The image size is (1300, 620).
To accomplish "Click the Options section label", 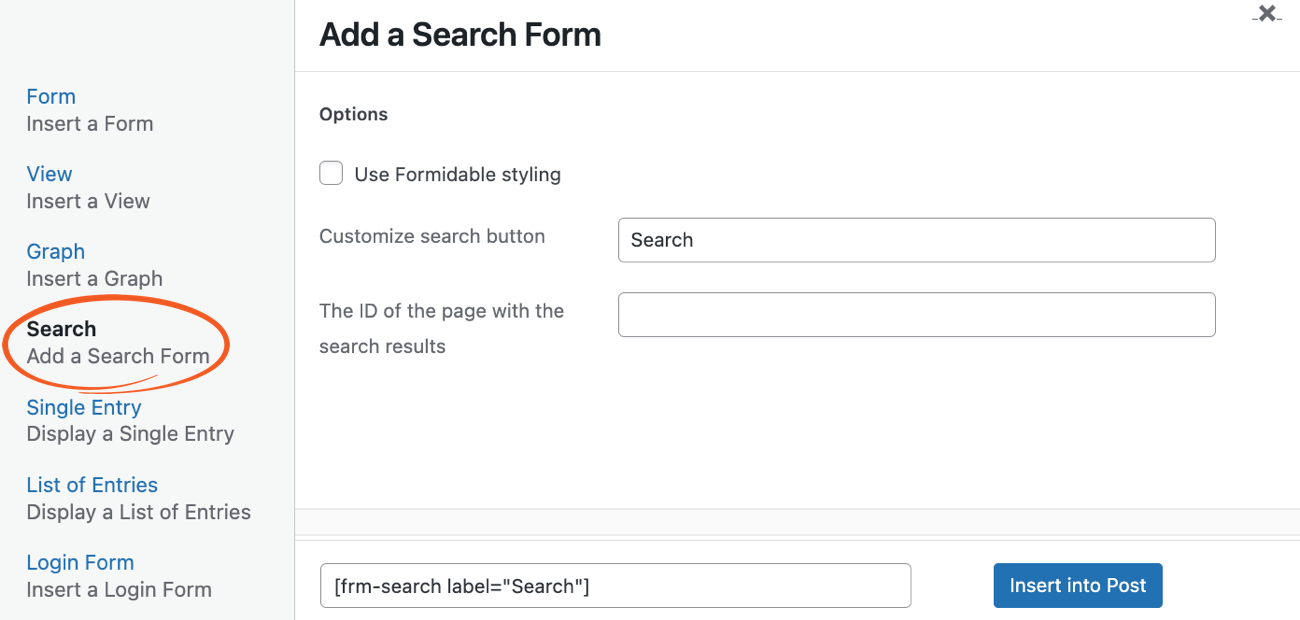I will pos(353,114).
